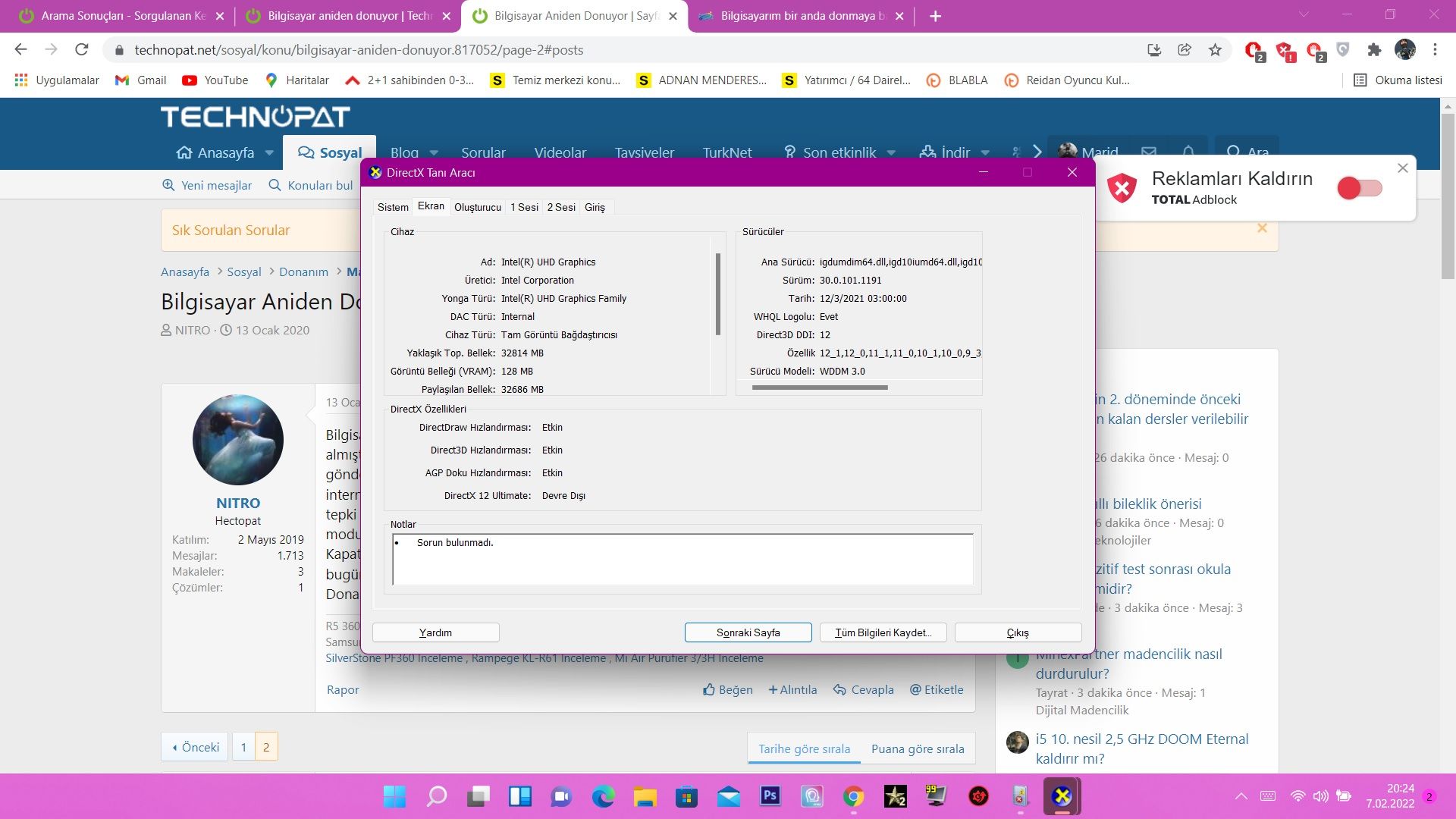Open Chrome extensions puzzle icon
The height and width of the screenshot is (819, 1456).
tap(1374, 50)
